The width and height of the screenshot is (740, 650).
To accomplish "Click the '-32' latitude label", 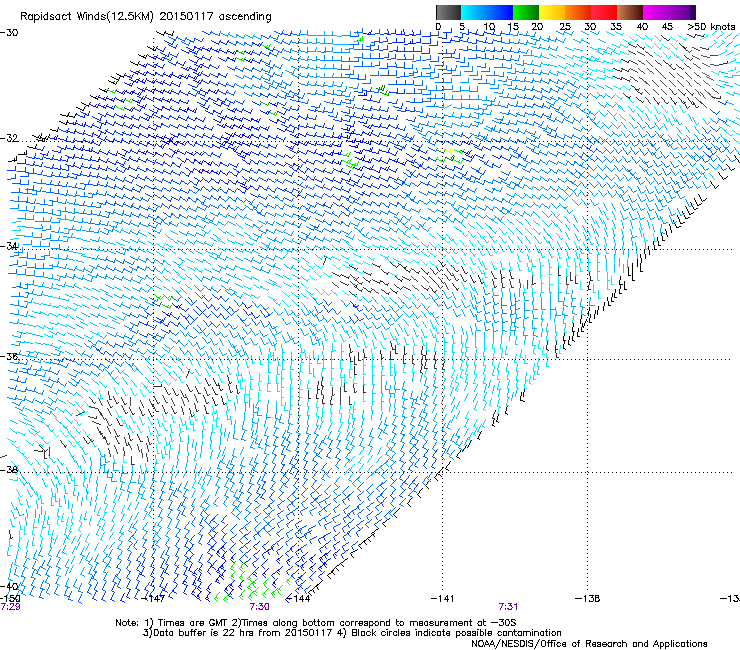I will click(x=9, y=138).
